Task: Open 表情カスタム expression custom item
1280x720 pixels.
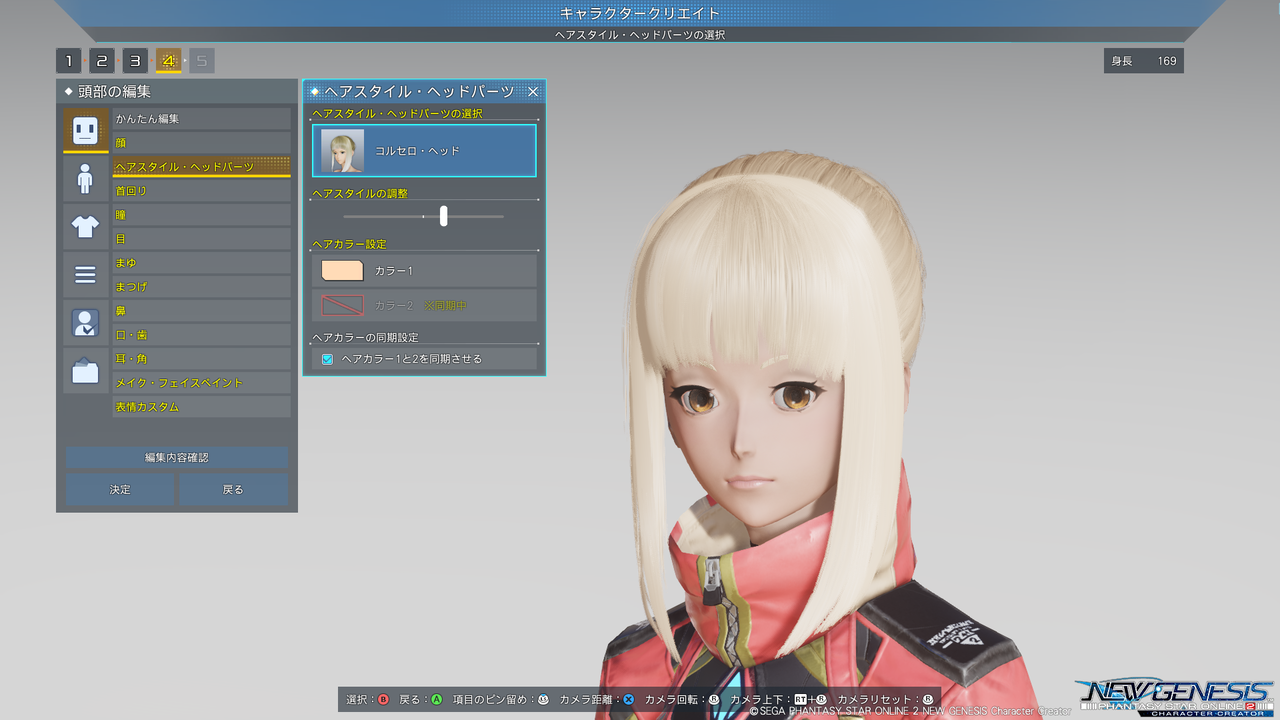Action: pyautogui.click(x=201, y=407)
